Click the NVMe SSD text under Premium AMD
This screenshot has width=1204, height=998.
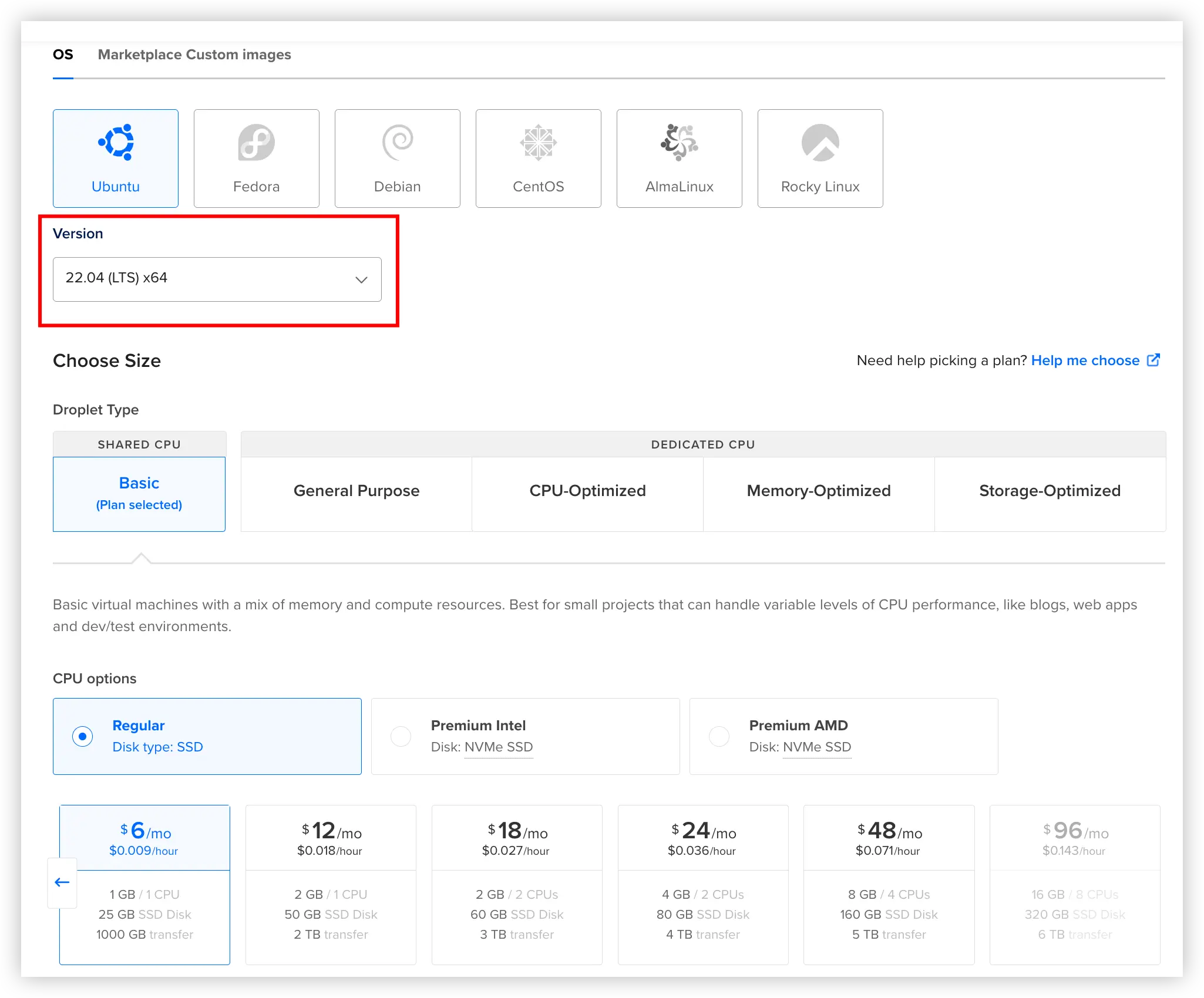tap(817, 747)
